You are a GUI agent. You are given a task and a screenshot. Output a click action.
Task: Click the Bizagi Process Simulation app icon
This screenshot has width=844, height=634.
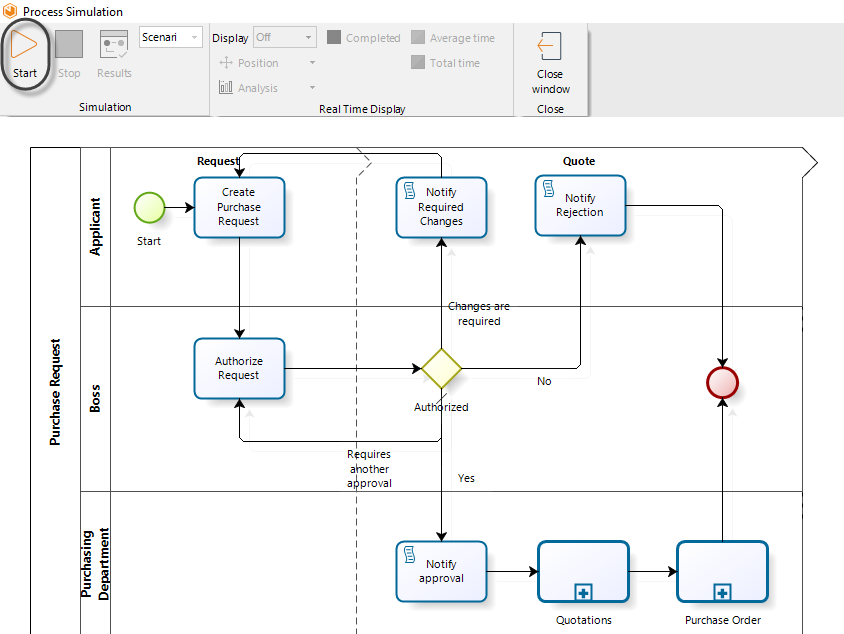[10, 11]
